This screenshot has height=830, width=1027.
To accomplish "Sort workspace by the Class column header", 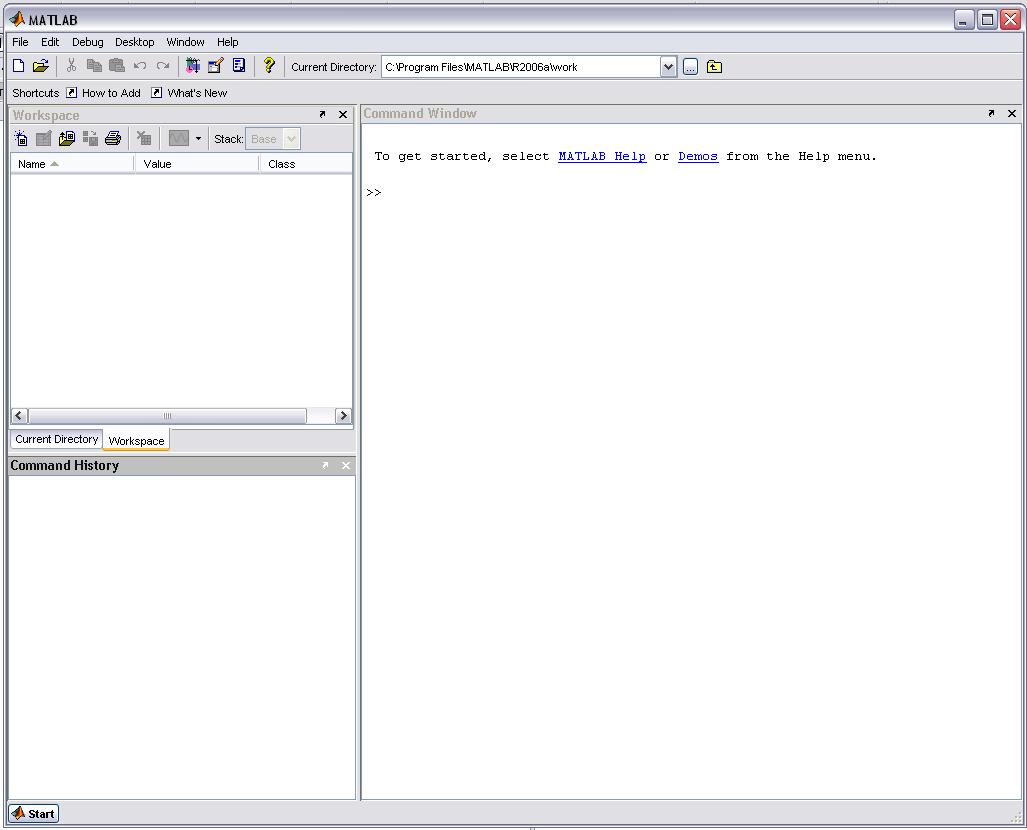I will 306,164.
